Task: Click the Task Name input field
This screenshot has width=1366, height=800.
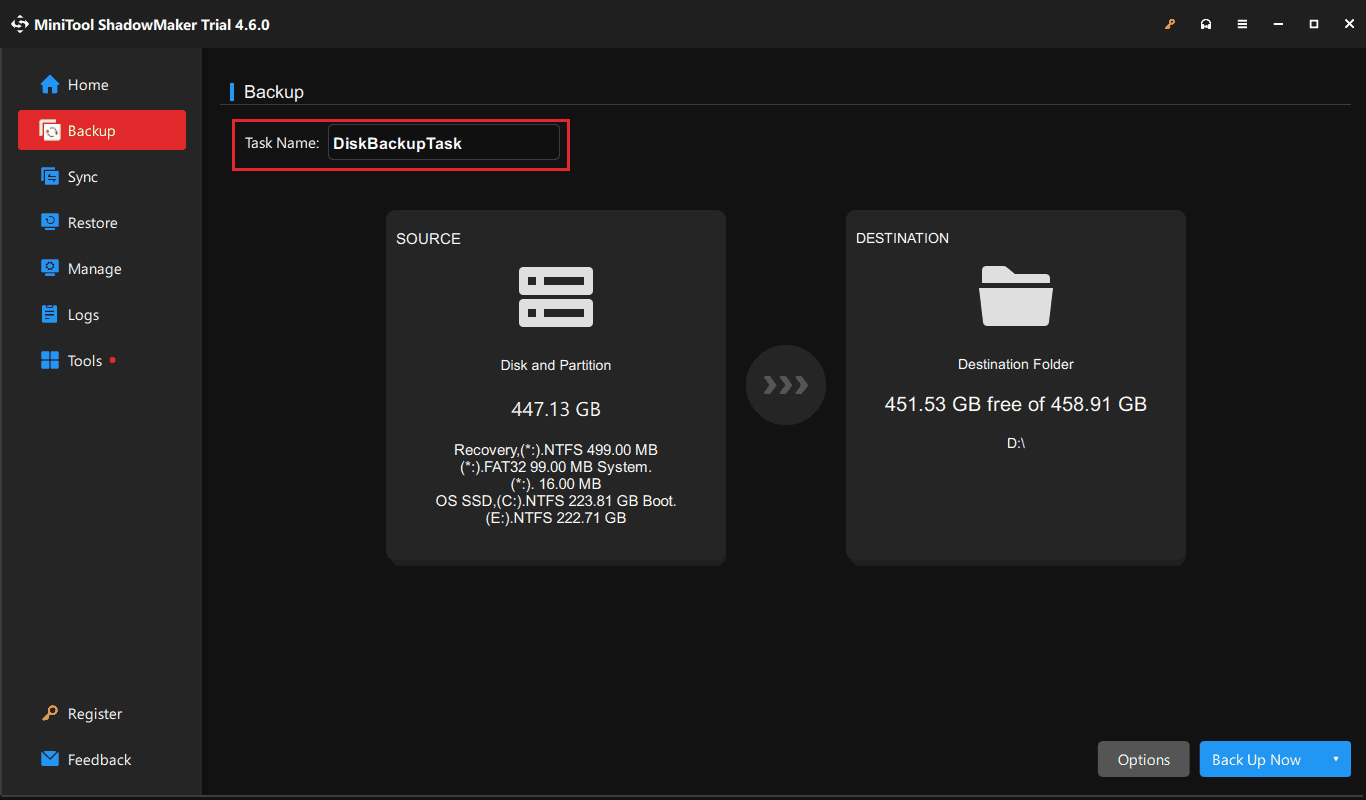Action: pos(444,142)
